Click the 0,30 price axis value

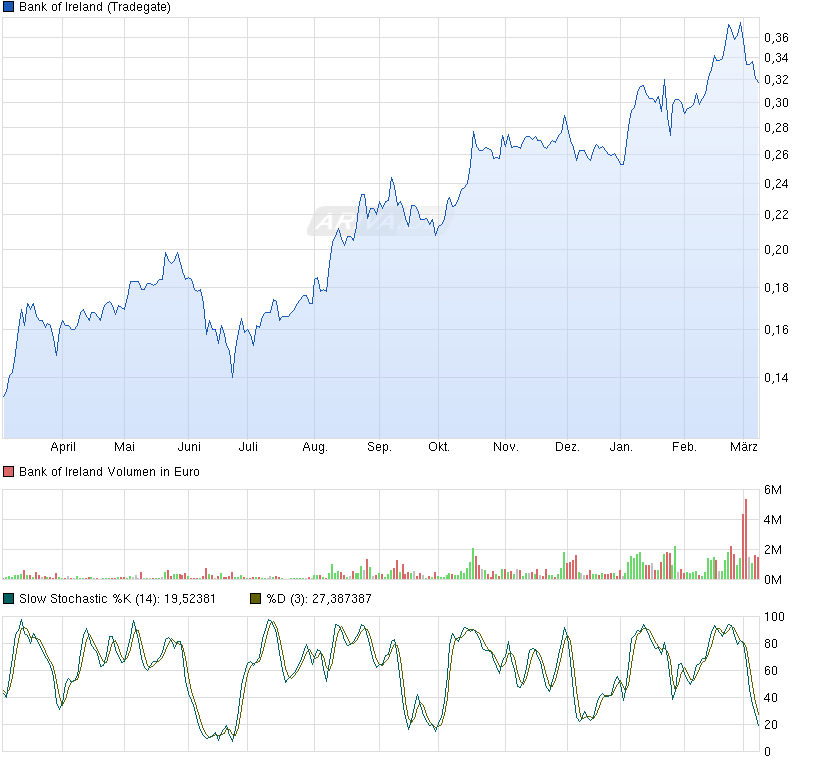[776, 103]
